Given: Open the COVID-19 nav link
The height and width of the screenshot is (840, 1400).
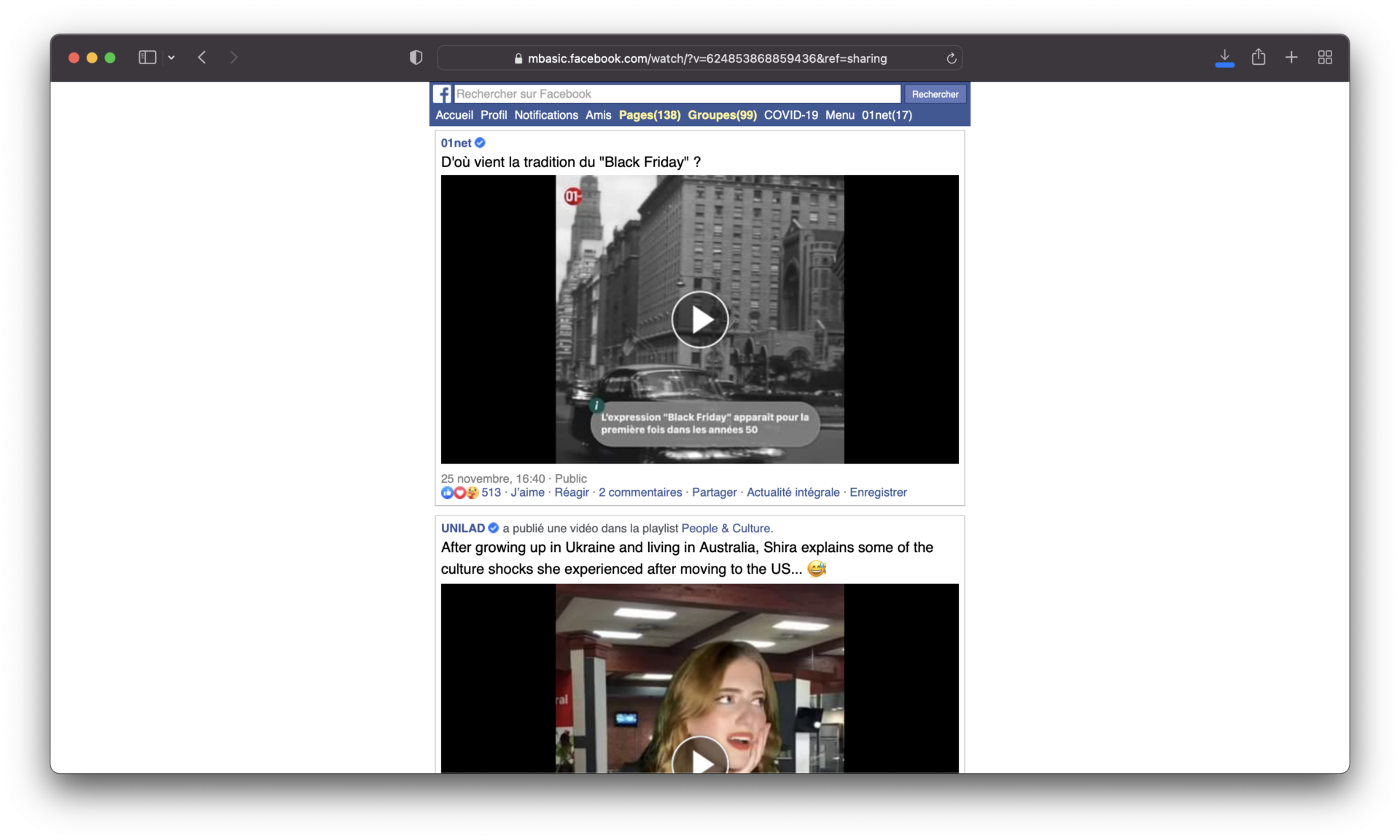Looking at the screenshot, I should coord(790,115).
